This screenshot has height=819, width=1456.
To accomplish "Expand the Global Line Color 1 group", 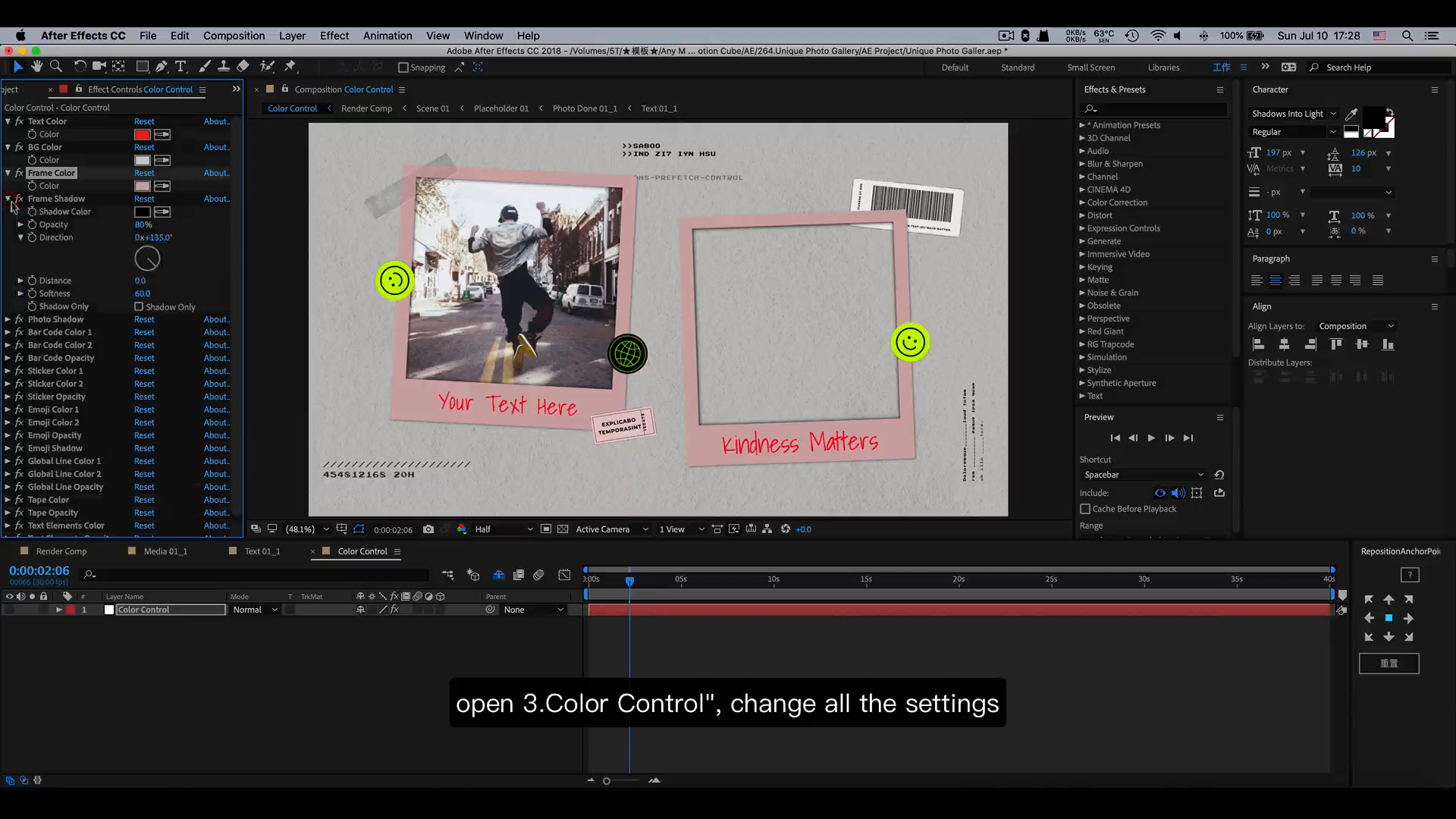I will [x=8, y=461].
